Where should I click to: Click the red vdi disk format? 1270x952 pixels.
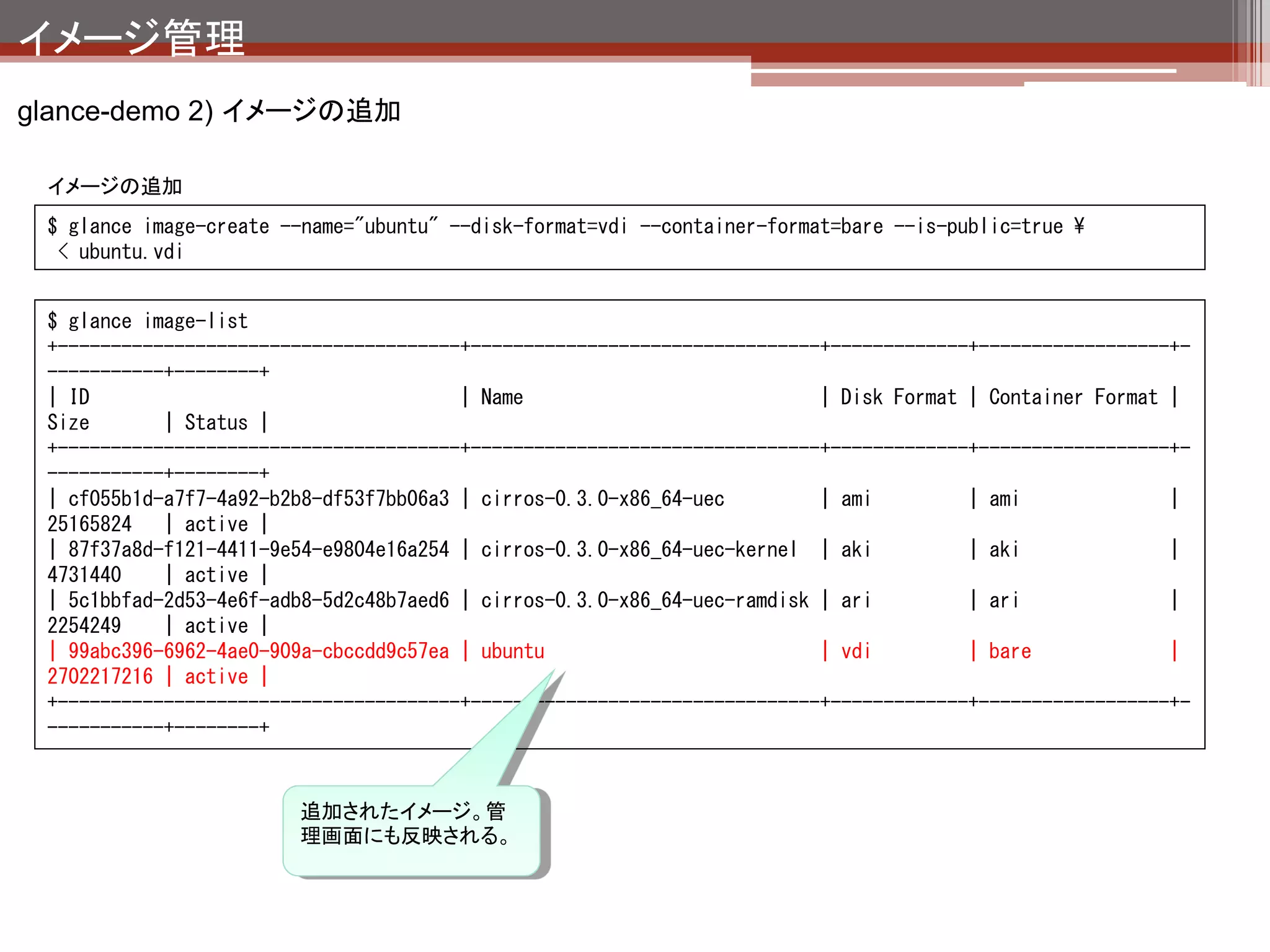(856, 651)
